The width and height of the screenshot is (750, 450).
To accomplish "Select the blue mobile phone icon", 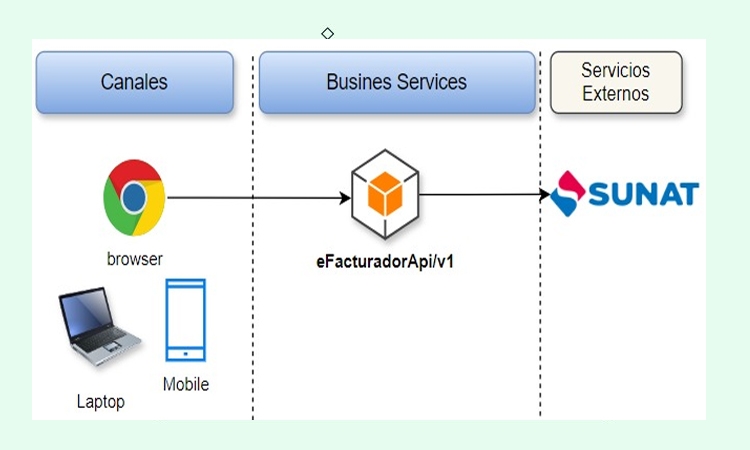I will 186,320.
